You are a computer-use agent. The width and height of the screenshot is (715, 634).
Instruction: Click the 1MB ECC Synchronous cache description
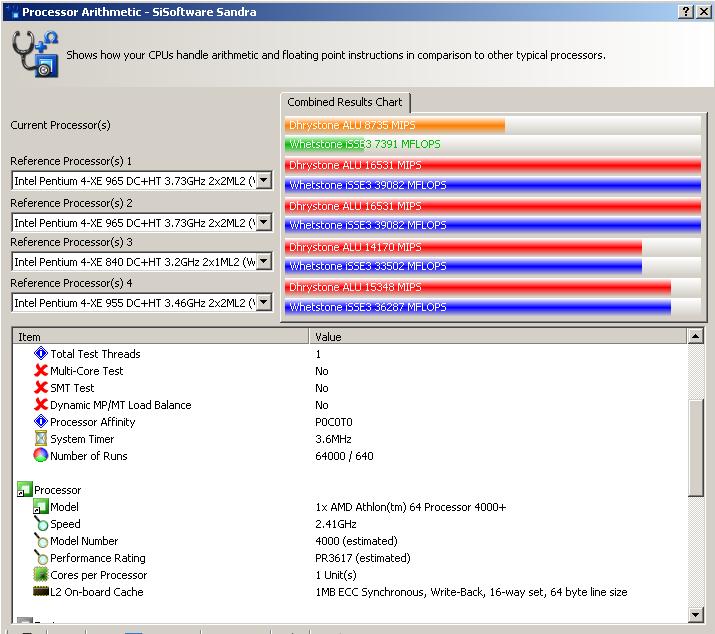click(471, 592)
